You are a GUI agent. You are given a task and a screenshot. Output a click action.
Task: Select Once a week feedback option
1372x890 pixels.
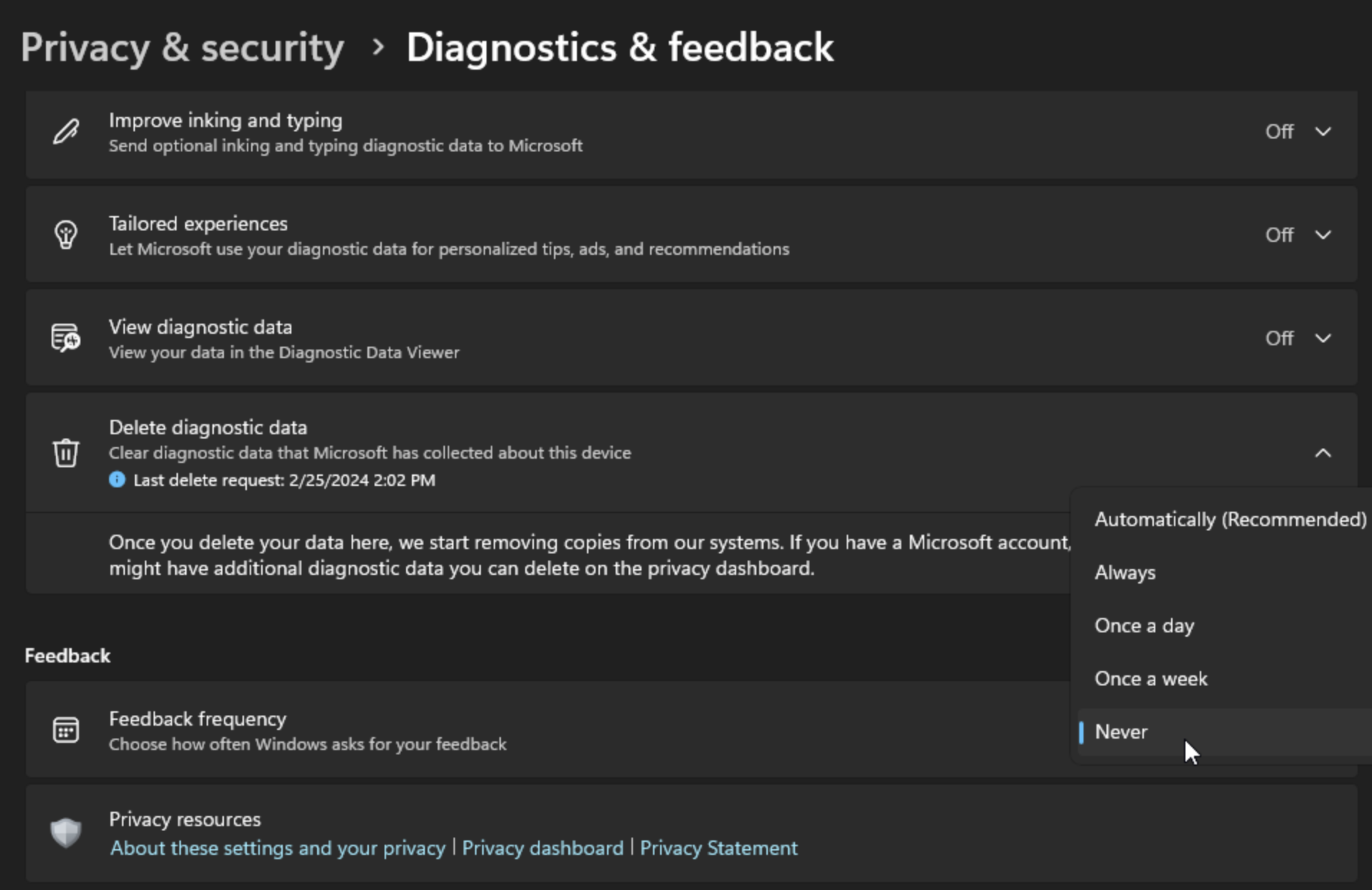tap(1225, 679)
